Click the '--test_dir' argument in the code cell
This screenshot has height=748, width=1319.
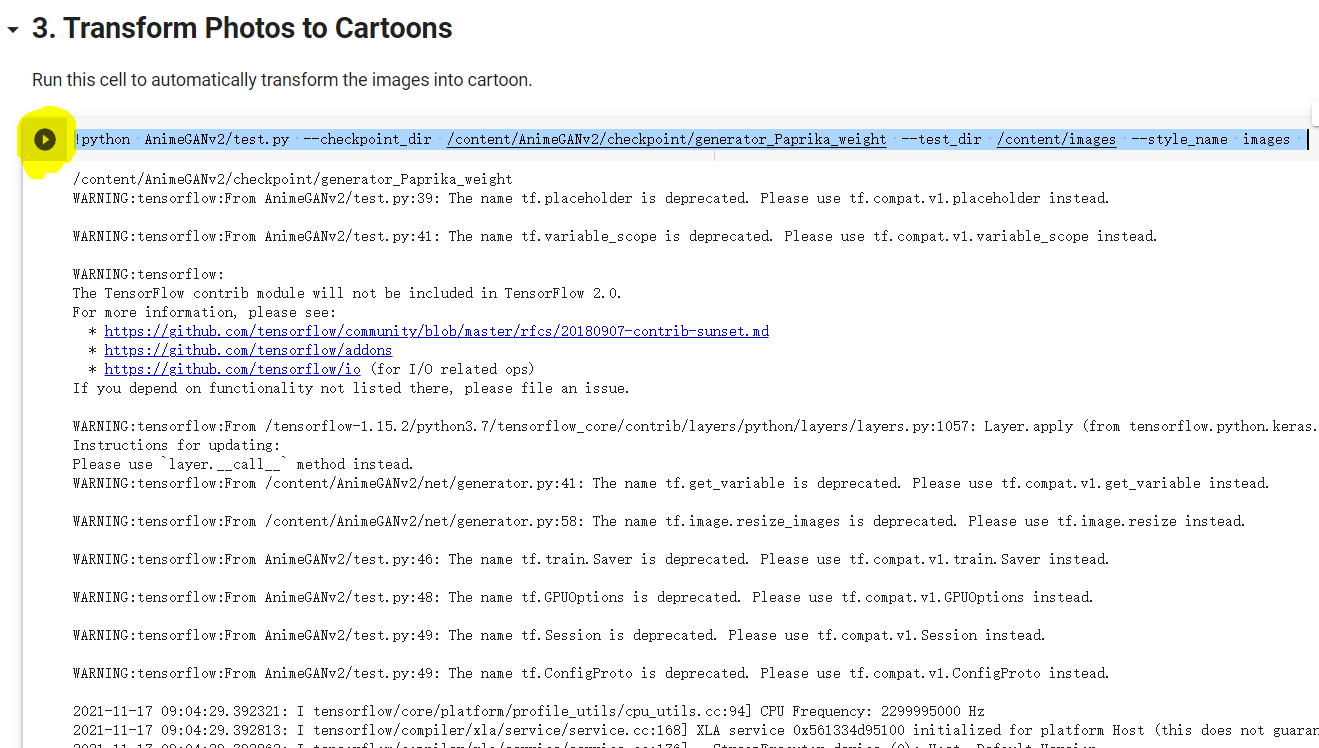tap(941, 139)
